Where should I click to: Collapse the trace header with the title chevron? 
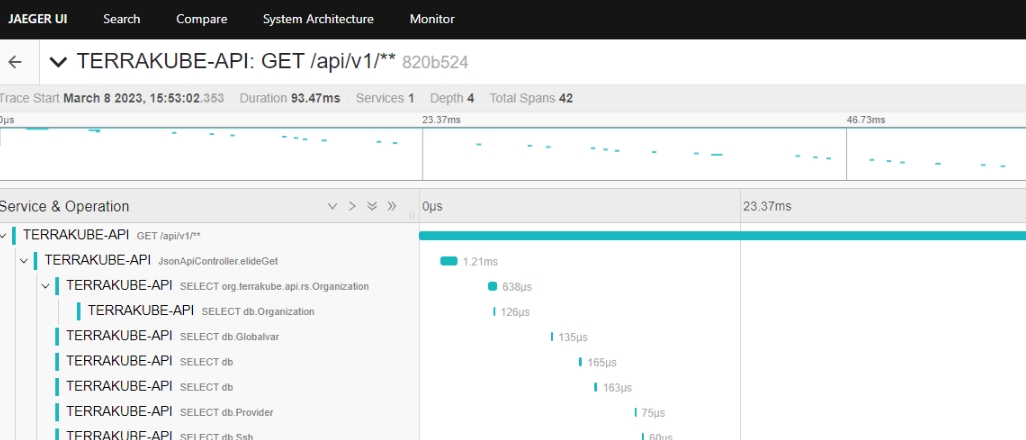pyautogui.click(x=59, y=62)
